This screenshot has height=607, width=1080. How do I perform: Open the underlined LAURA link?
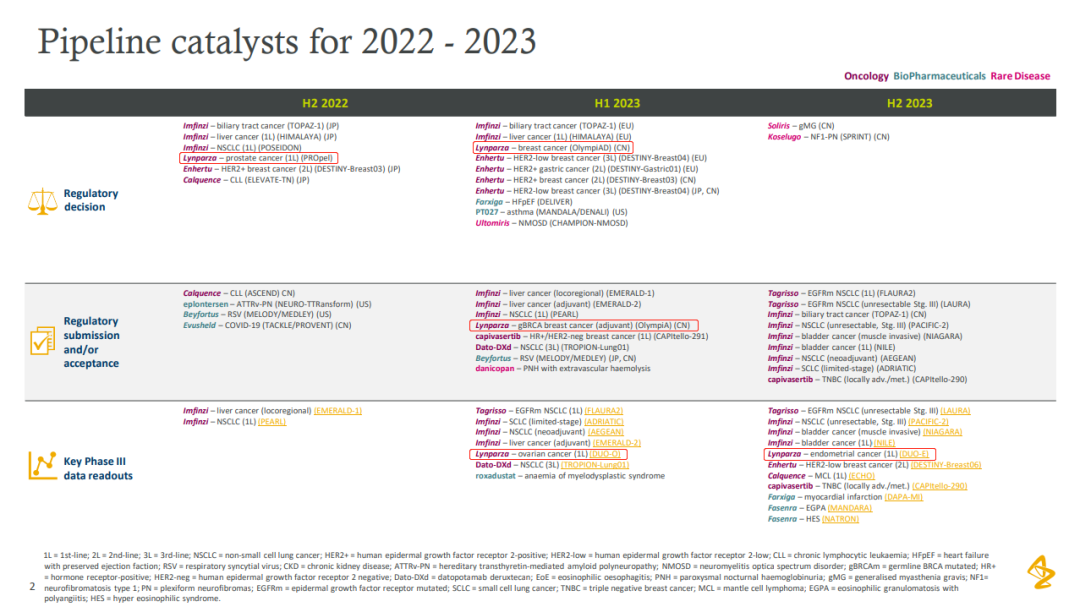point(955,411)
